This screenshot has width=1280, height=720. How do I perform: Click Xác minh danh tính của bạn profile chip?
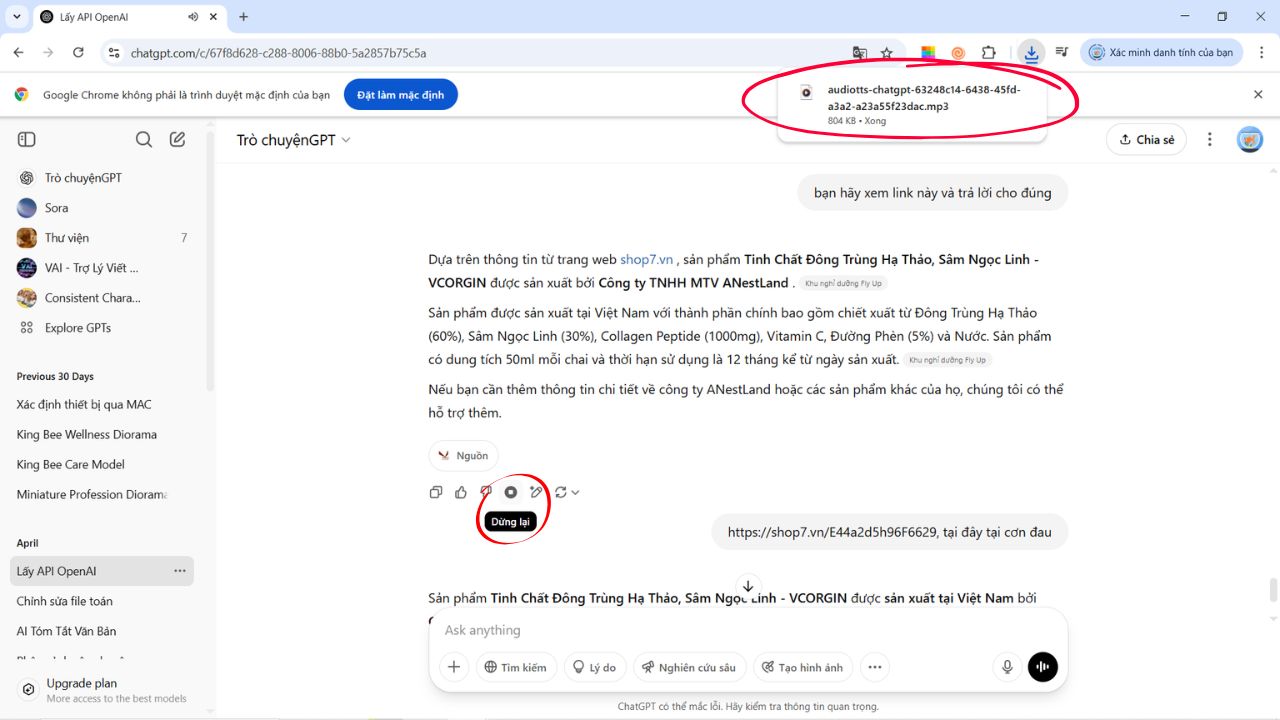(x=1162, y=53)
